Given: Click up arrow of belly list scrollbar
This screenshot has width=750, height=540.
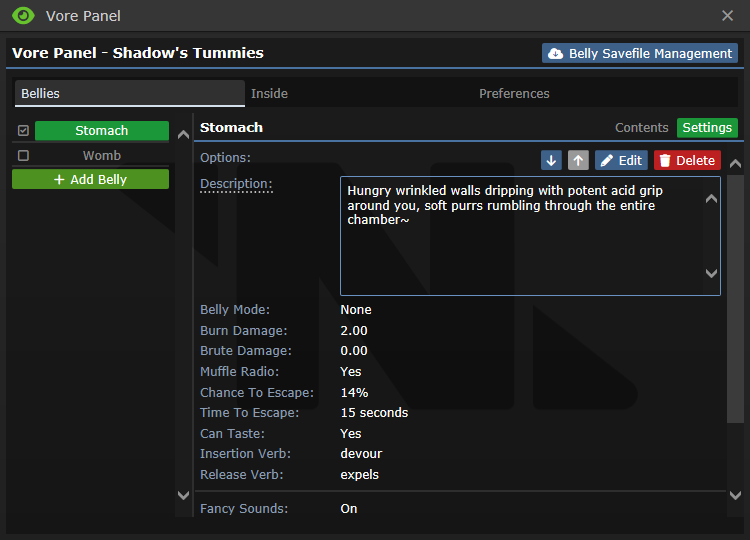Looking at the screenshot, I should tap(183, 135).
